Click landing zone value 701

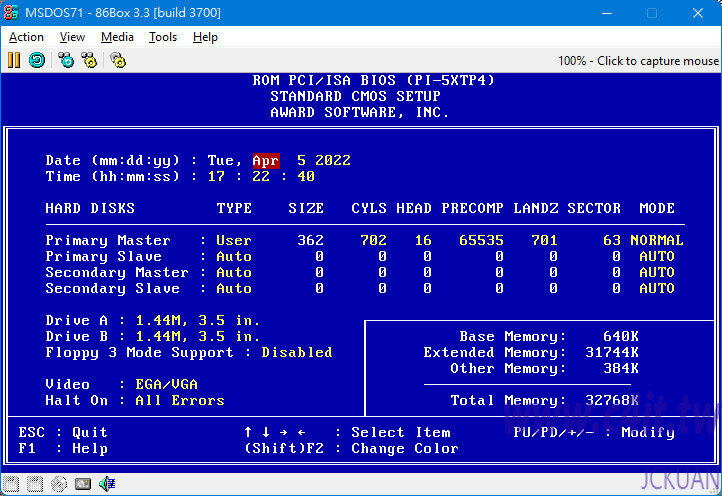[544, 240]
